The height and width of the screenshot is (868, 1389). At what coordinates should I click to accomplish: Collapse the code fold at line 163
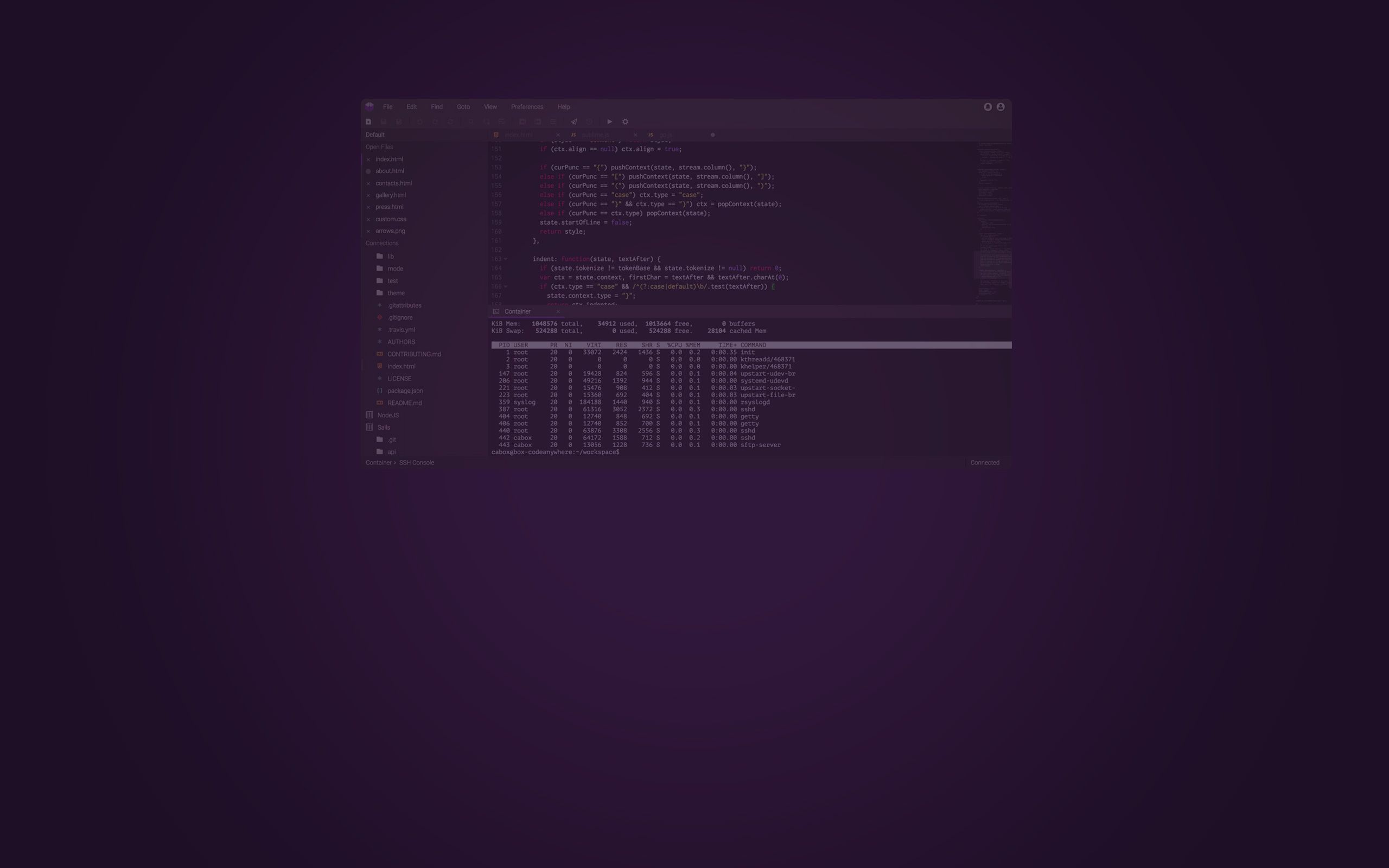(506, 259)
